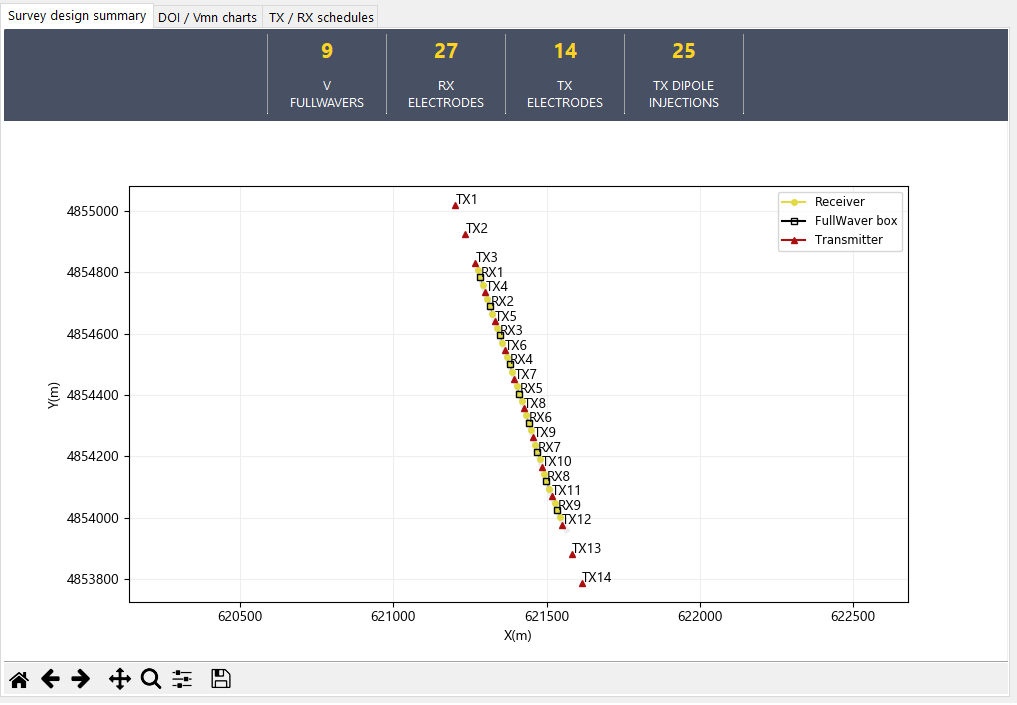This screenshot has height=705, width=1017.
Task: Open the Configure subplots sliders tool
Action: click(x=182, y=679)
